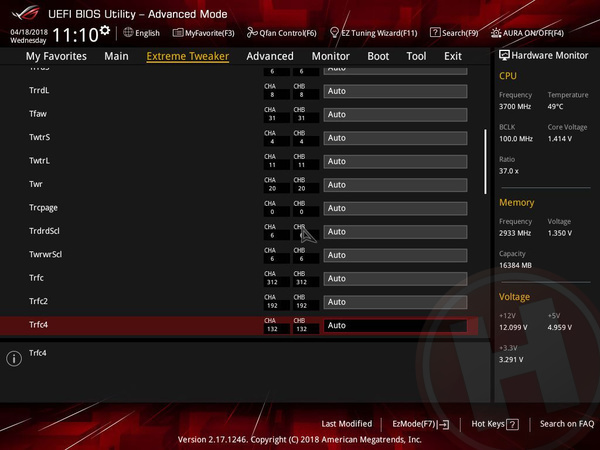Click the Capacity 16384 MB value
Viewport: 600px width, 450px height.
(515, 265)
